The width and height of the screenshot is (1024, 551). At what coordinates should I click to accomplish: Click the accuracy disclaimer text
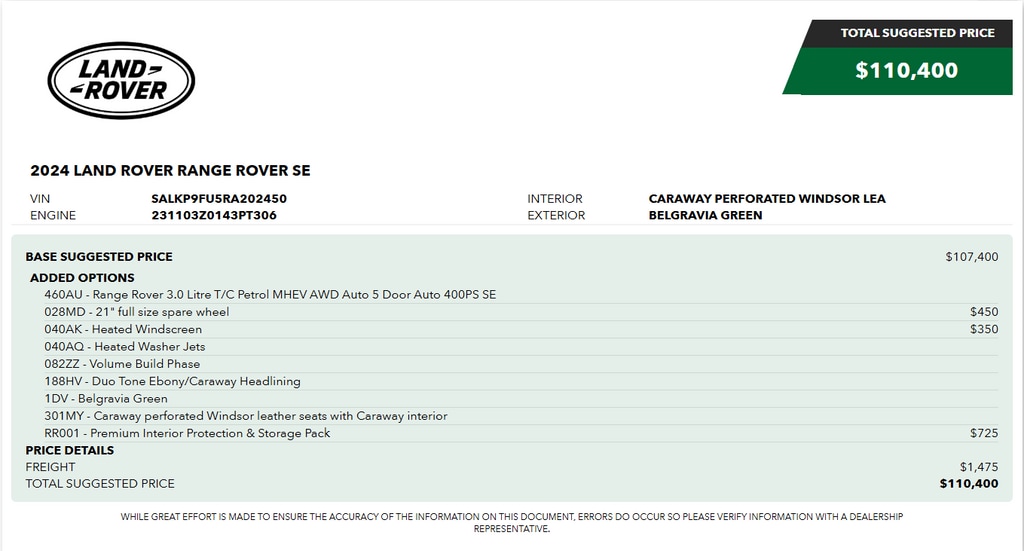[511, 522]
